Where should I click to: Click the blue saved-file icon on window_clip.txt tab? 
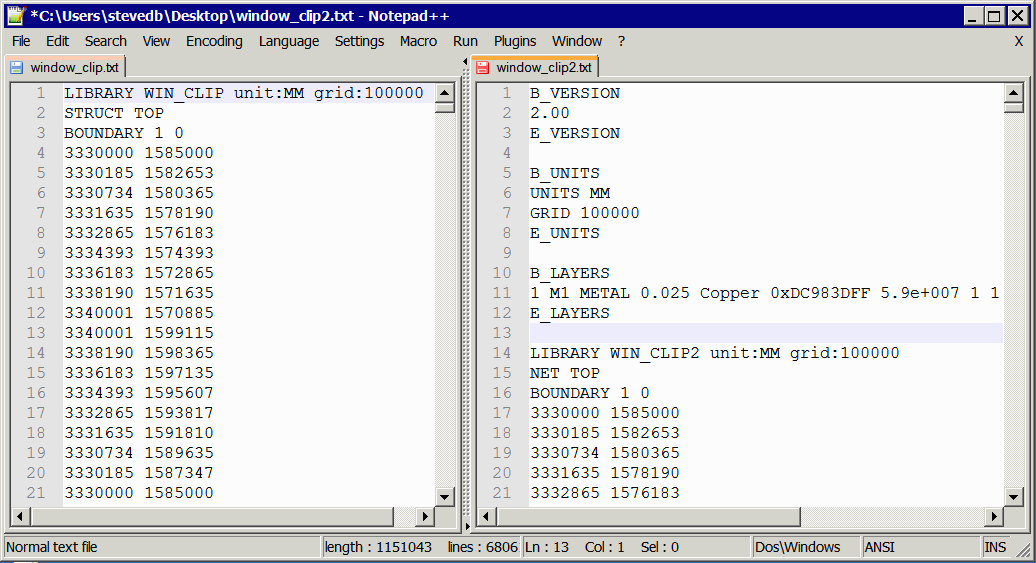(17, 67)
